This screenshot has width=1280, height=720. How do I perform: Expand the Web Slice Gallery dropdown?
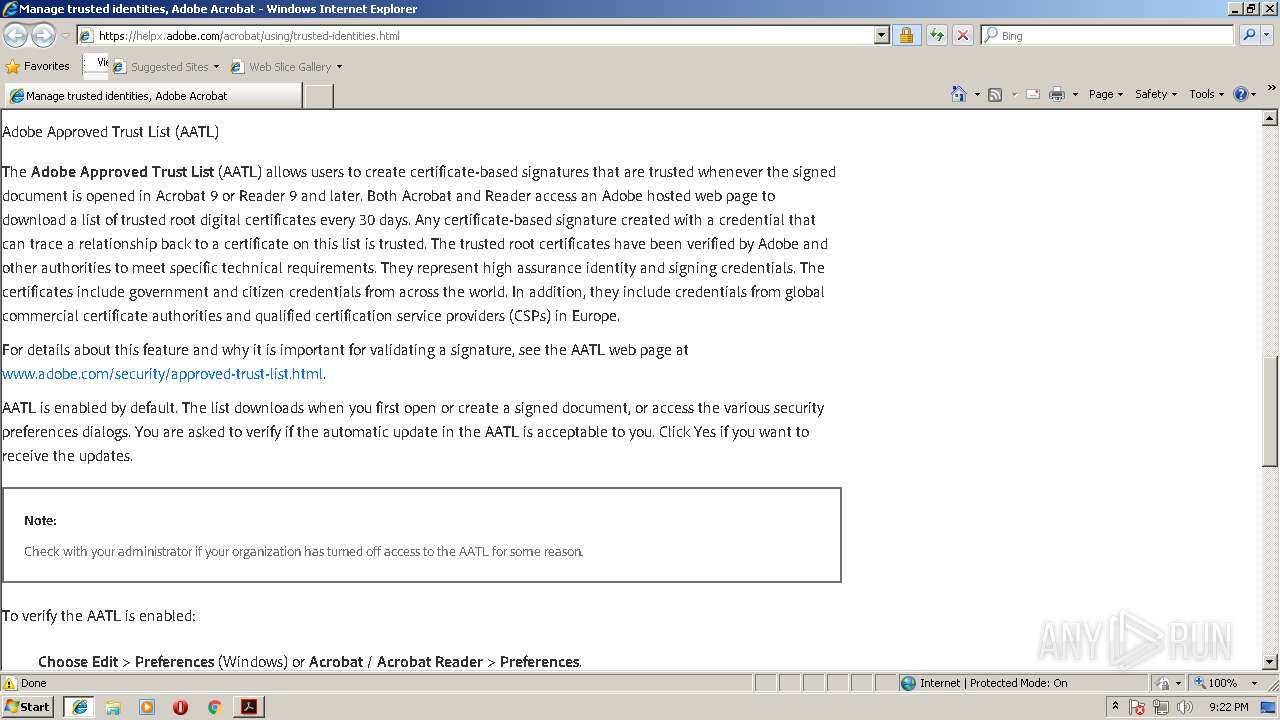coord(339,67)
